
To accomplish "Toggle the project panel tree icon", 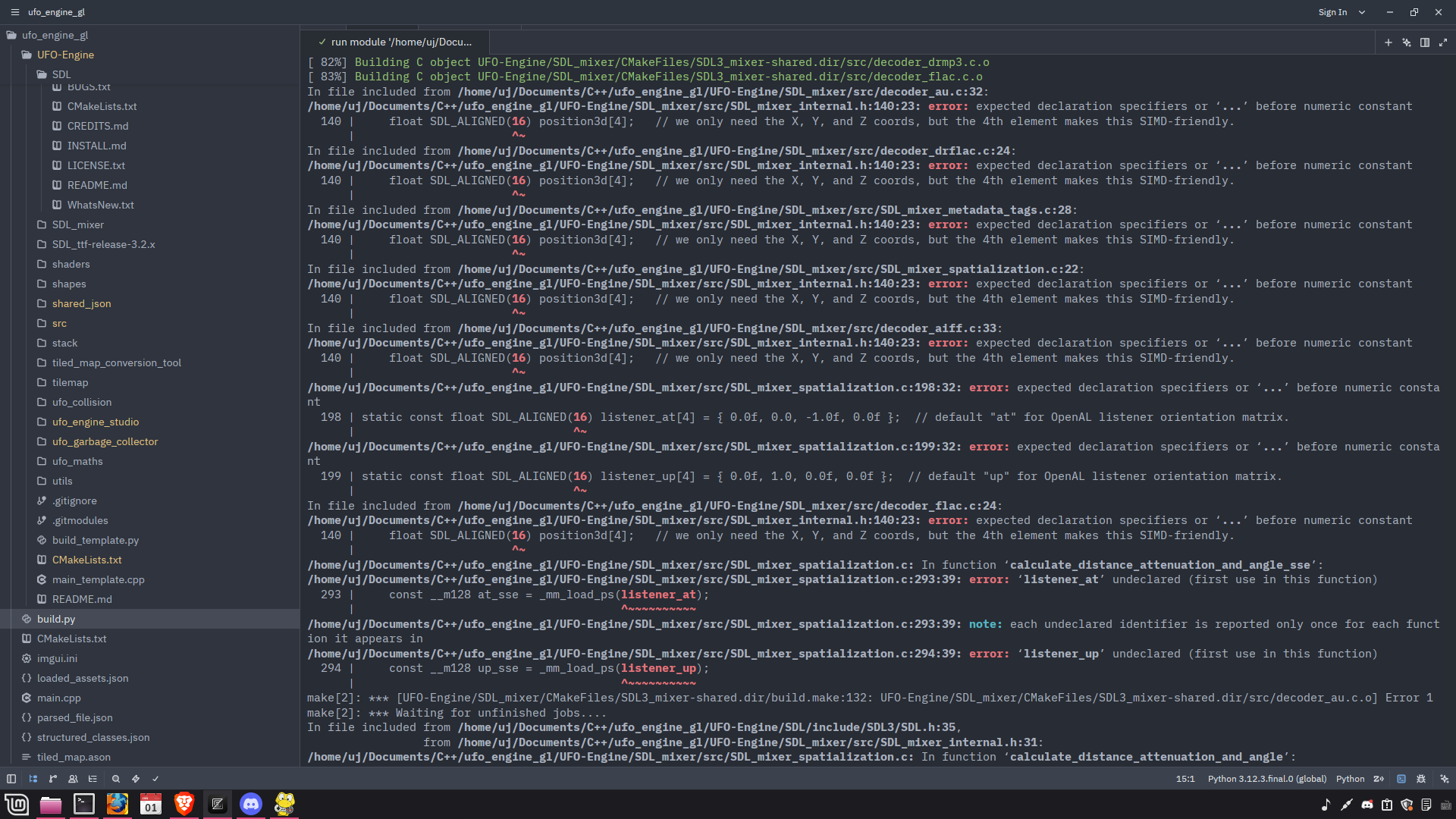I will point(33,779).
